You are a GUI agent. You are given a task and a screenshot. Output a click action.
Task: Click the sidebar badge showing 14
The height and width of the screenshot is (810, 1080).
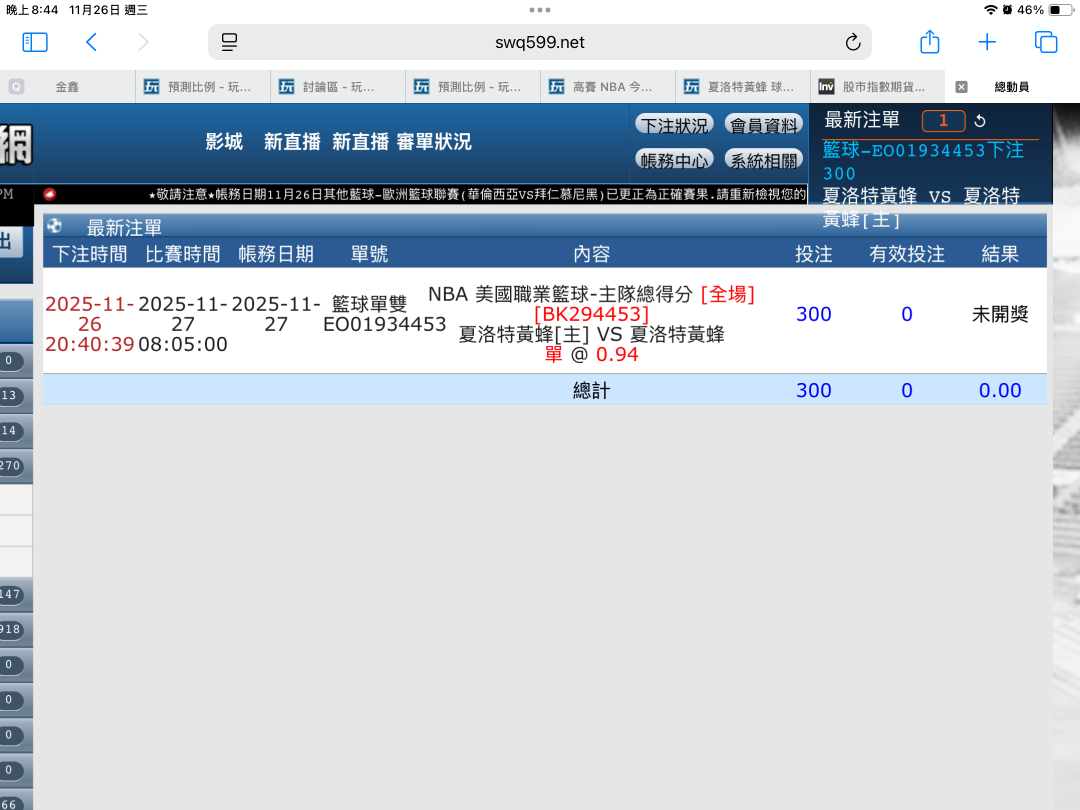click(x=10, y=430)
